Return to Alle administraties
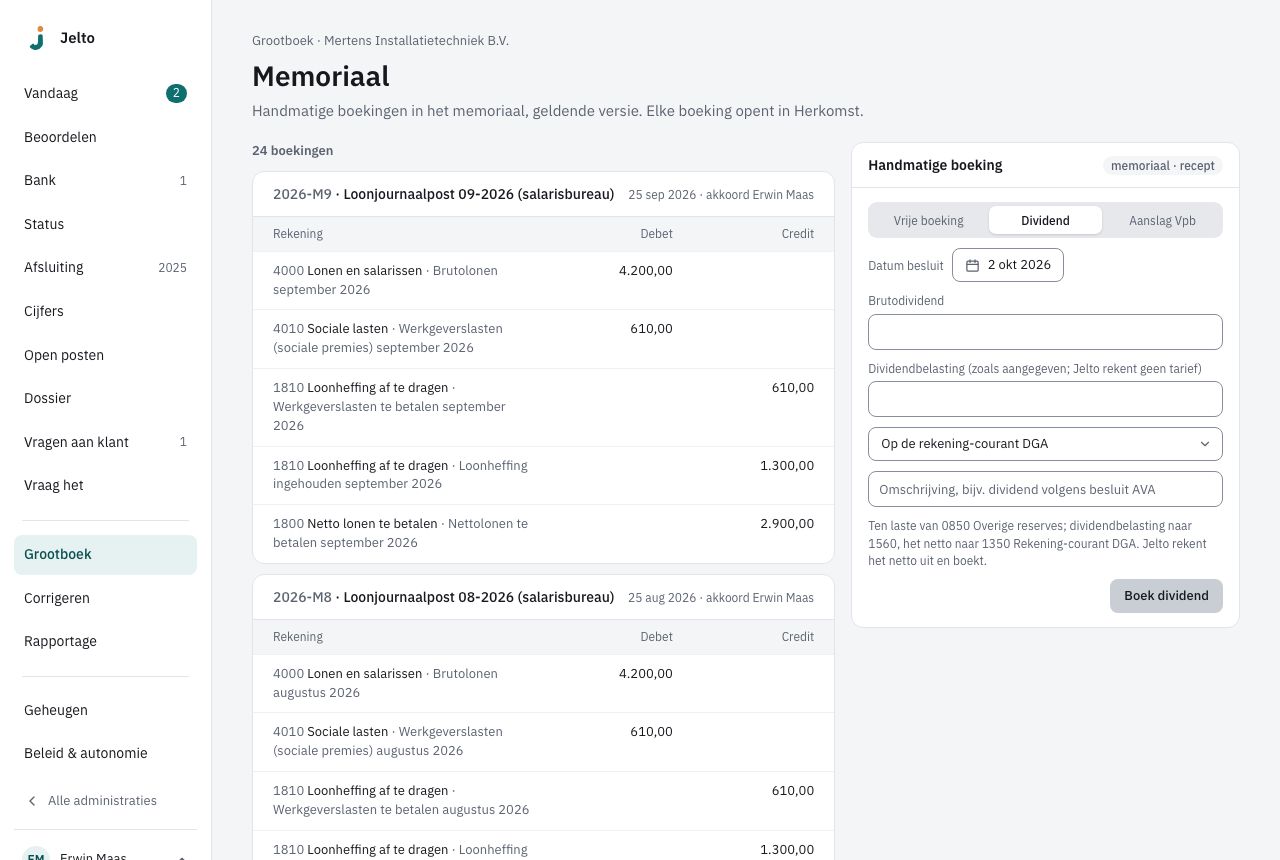The height and width of the screenshot is (860, 1280). pyautogui.click(x=105, y=801)
